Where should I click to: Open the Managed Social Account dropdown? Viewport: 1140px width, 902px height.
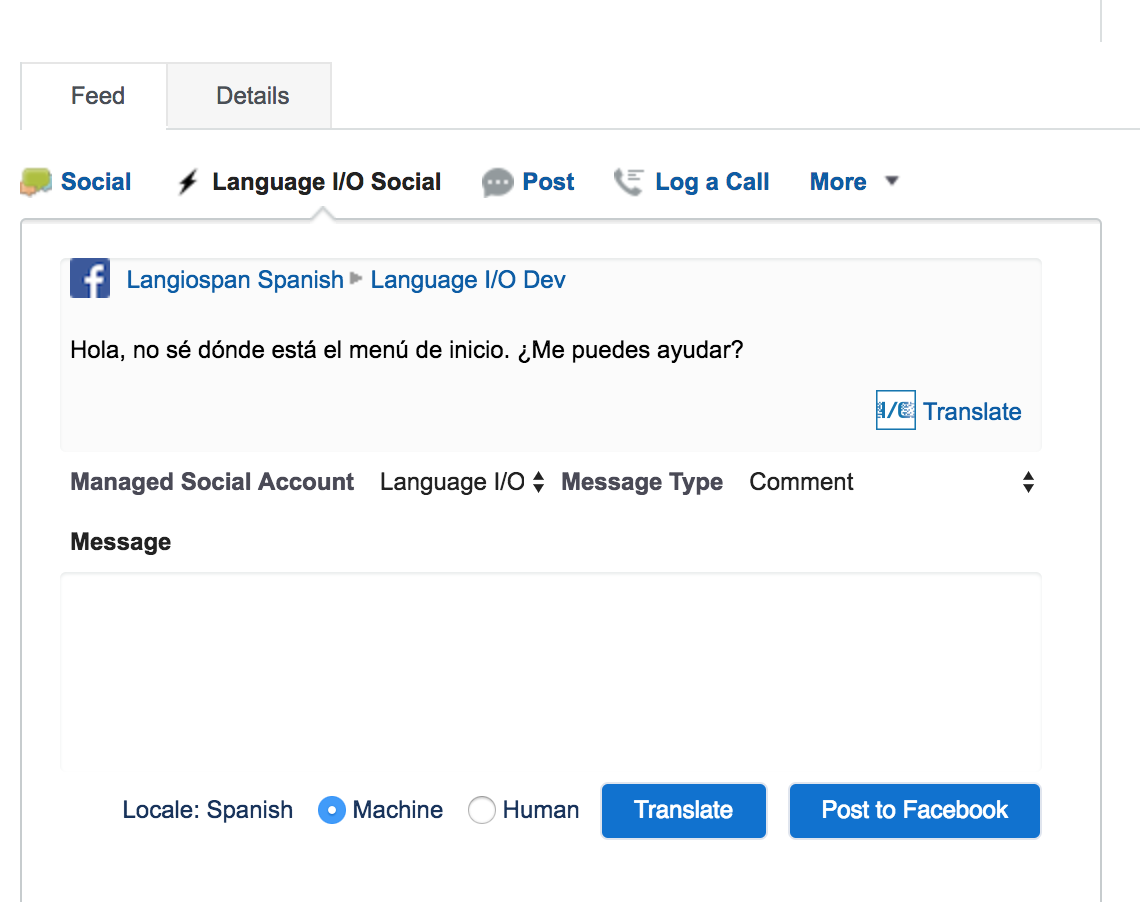pyautogui.click(x=462, y=482)
